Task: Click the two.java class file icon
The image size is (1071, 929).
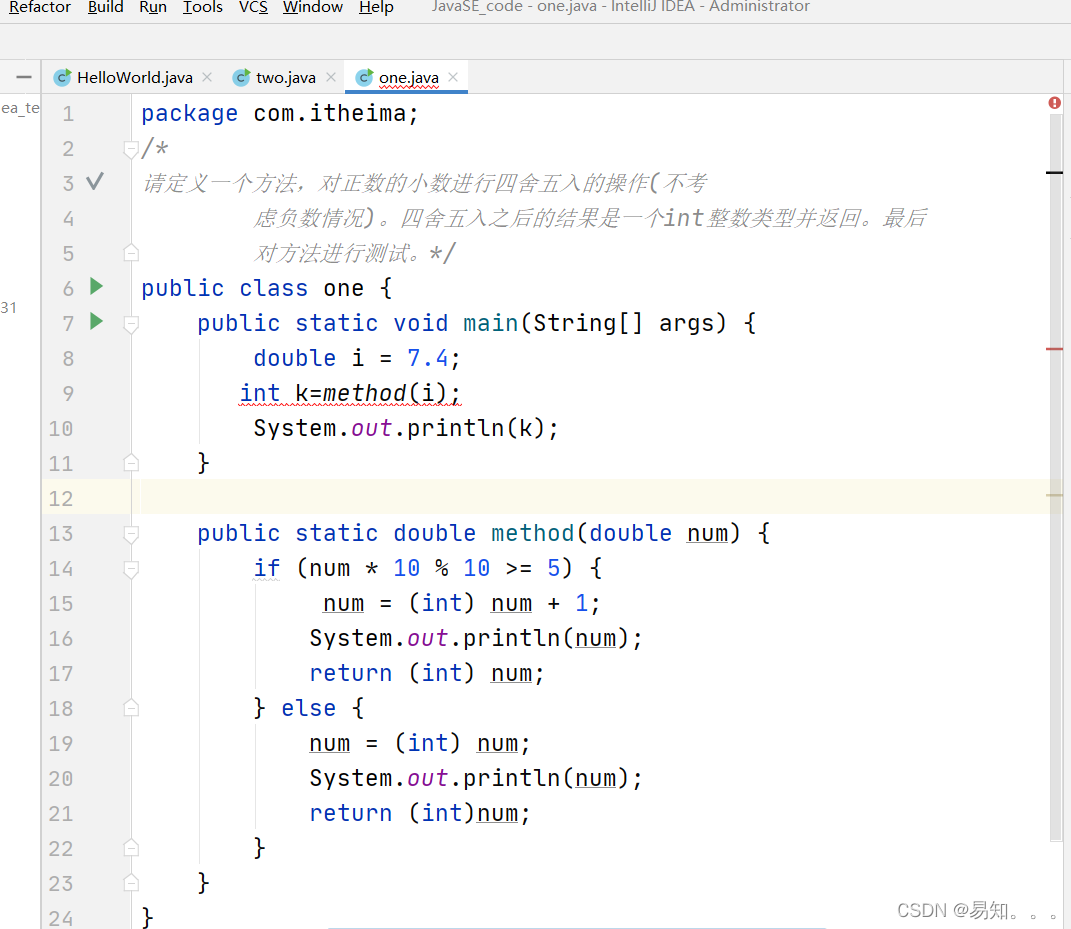Action: (241, 77)
